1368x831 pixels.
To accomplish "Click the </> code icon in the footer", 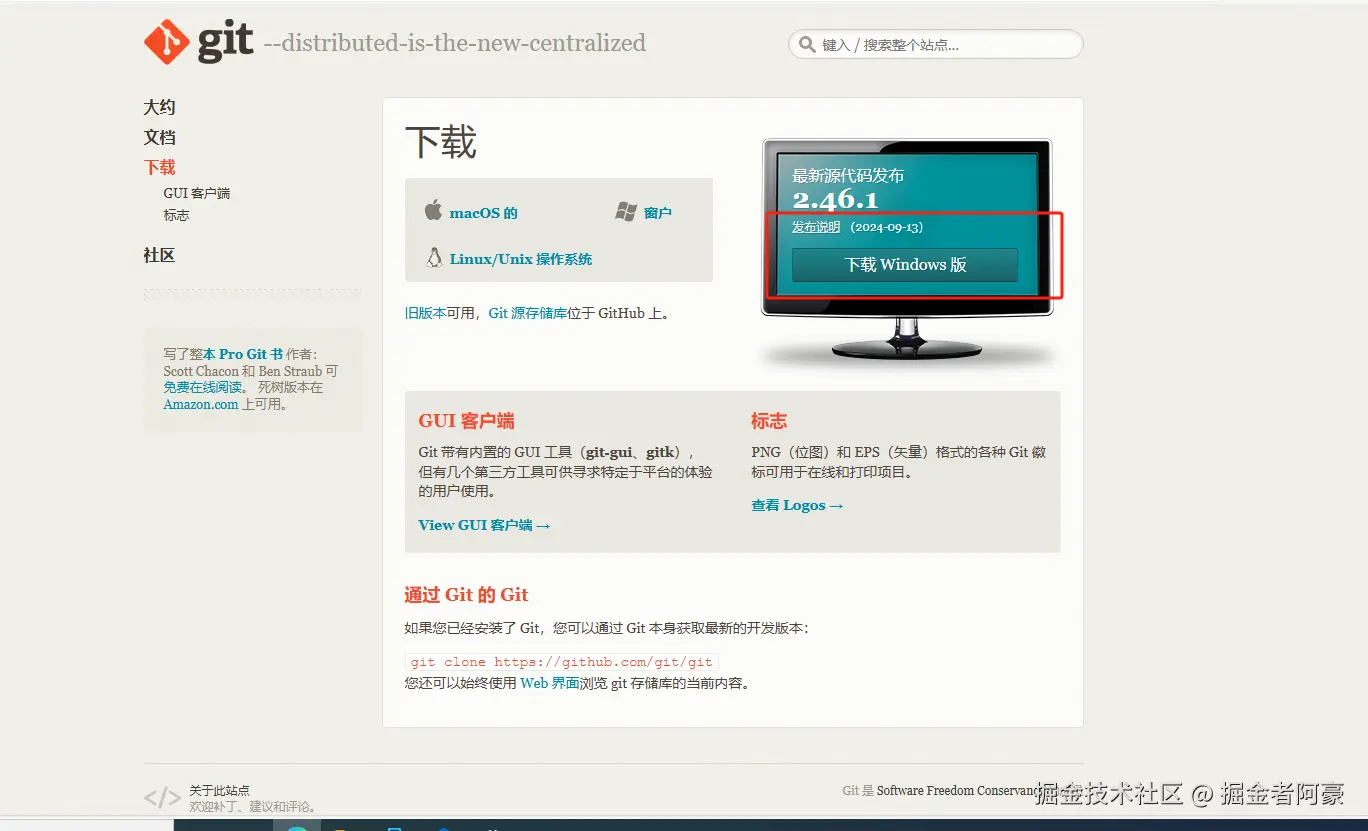I will pos(163,797).
